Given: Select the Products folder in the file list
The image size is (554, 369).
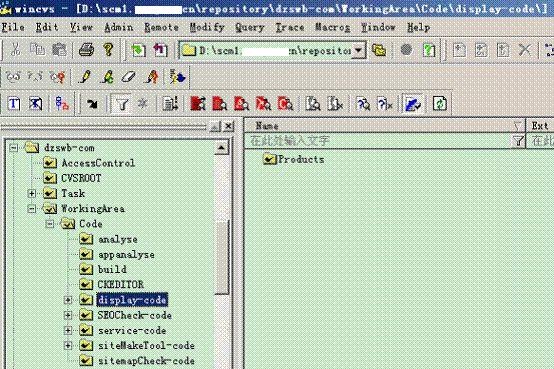Looking at the screenshot, I should pyautogui.click(x=294, y=159).
